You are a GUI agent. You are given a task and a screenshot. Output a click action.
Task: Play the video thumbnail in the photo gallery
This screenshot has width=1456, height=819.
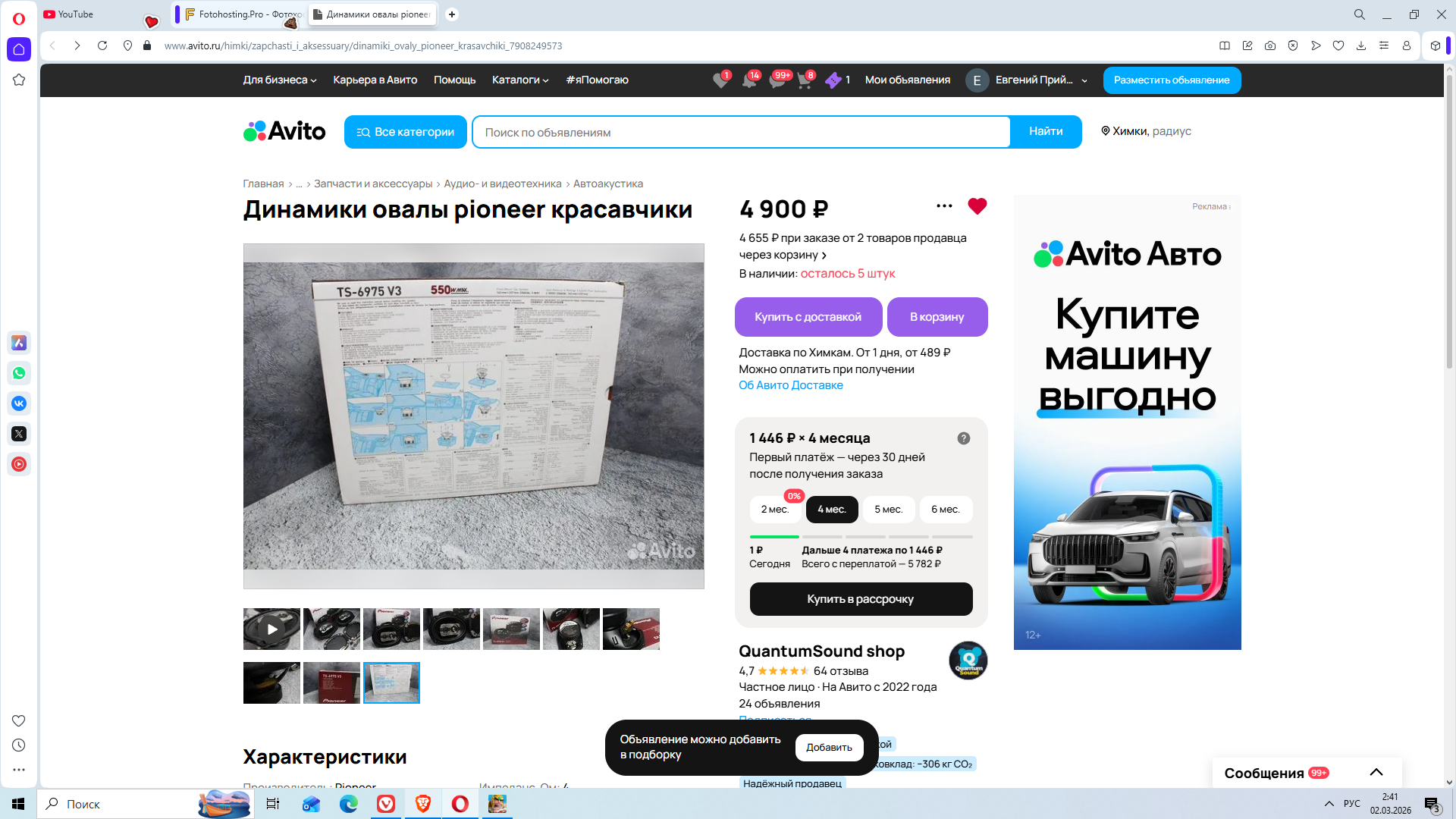point(271,629)
